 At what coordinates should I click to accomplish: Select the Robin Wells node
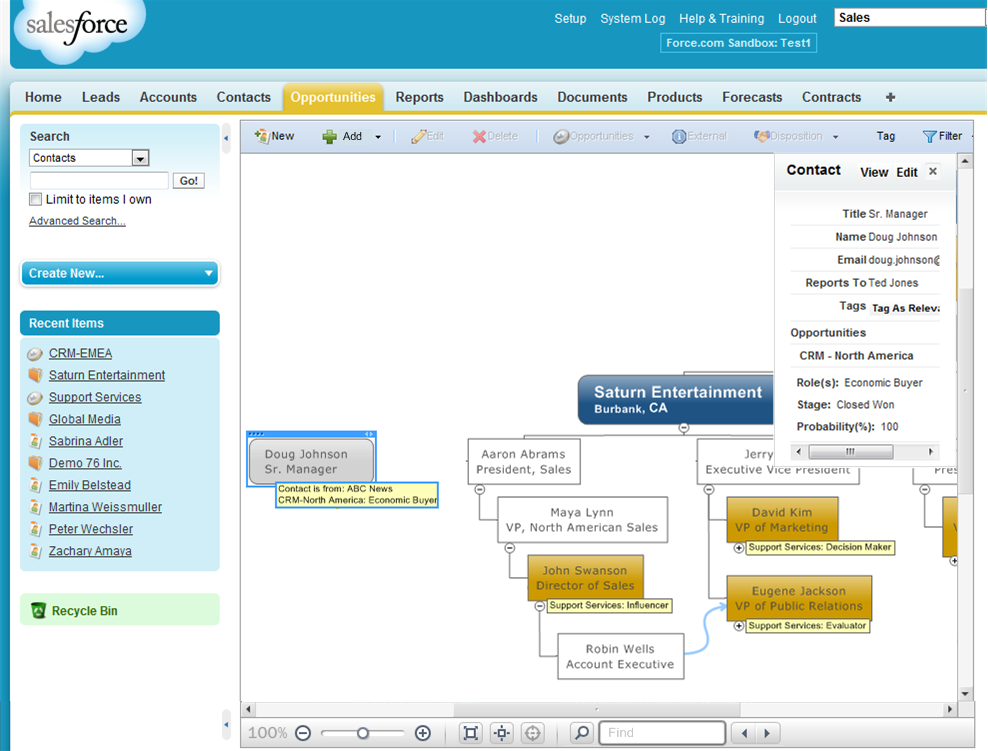pyautogui.click(x=621, y=656)
